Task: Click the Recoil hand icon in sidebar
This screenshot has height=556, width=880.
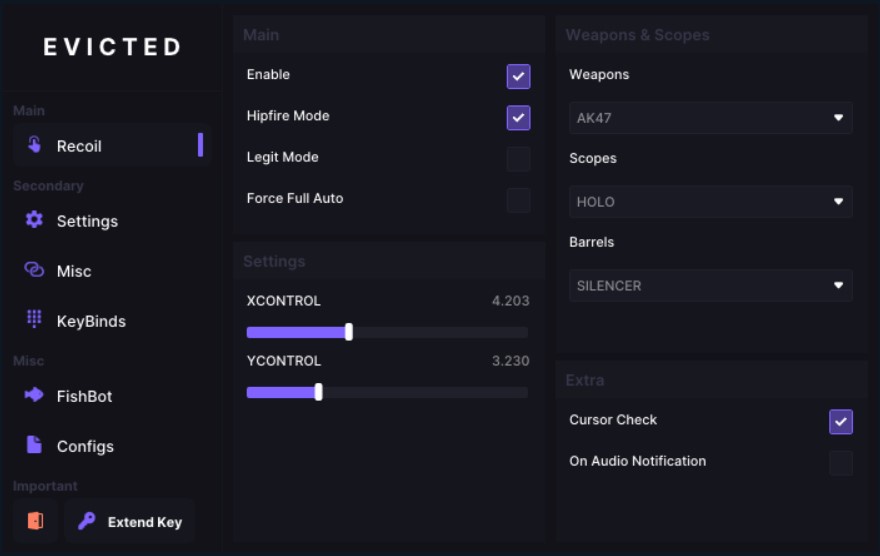Action: click(35, 146)
